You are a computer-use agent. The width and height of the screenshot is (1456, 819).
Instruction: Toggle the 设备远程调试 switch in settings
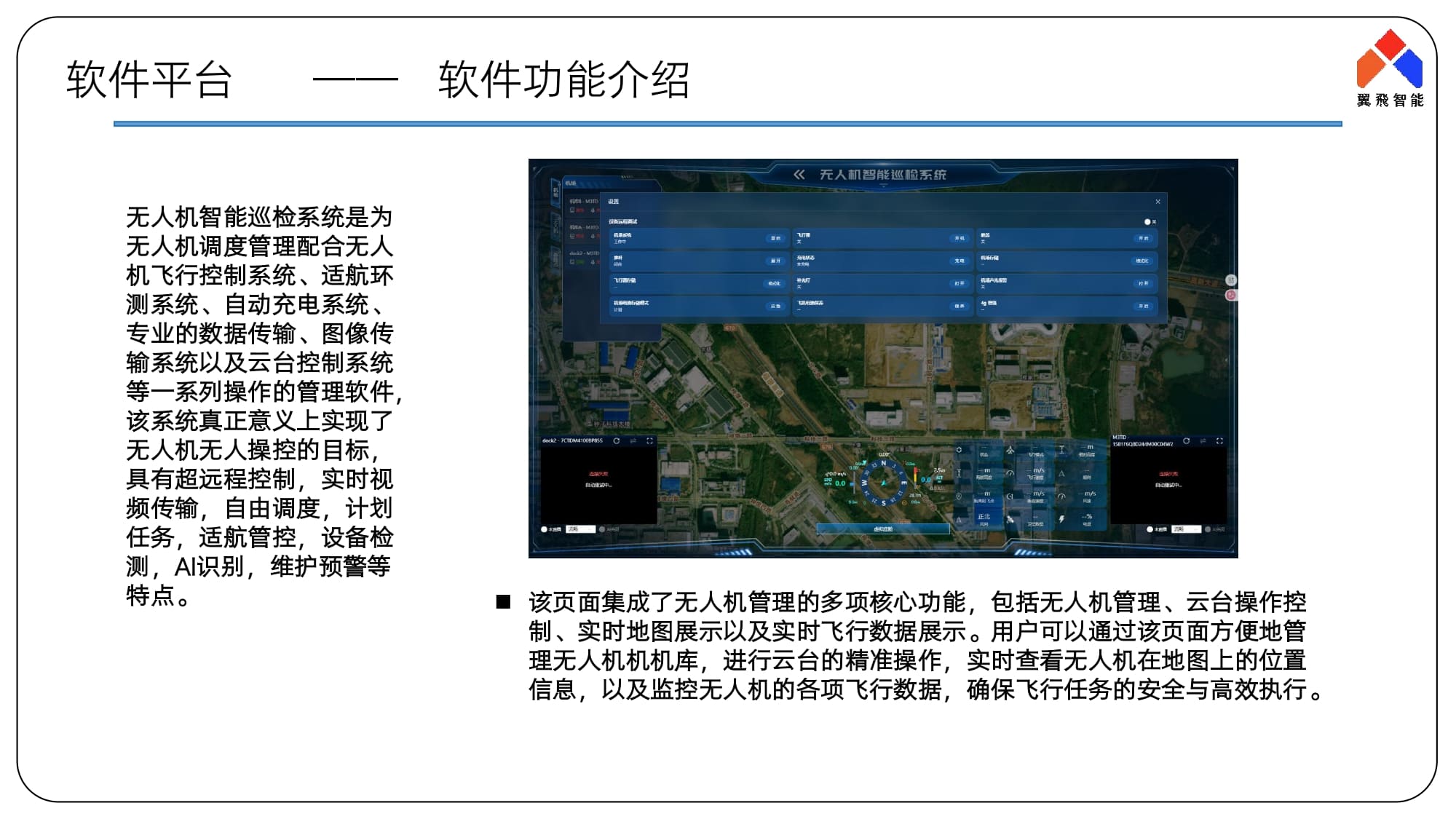1149,222
